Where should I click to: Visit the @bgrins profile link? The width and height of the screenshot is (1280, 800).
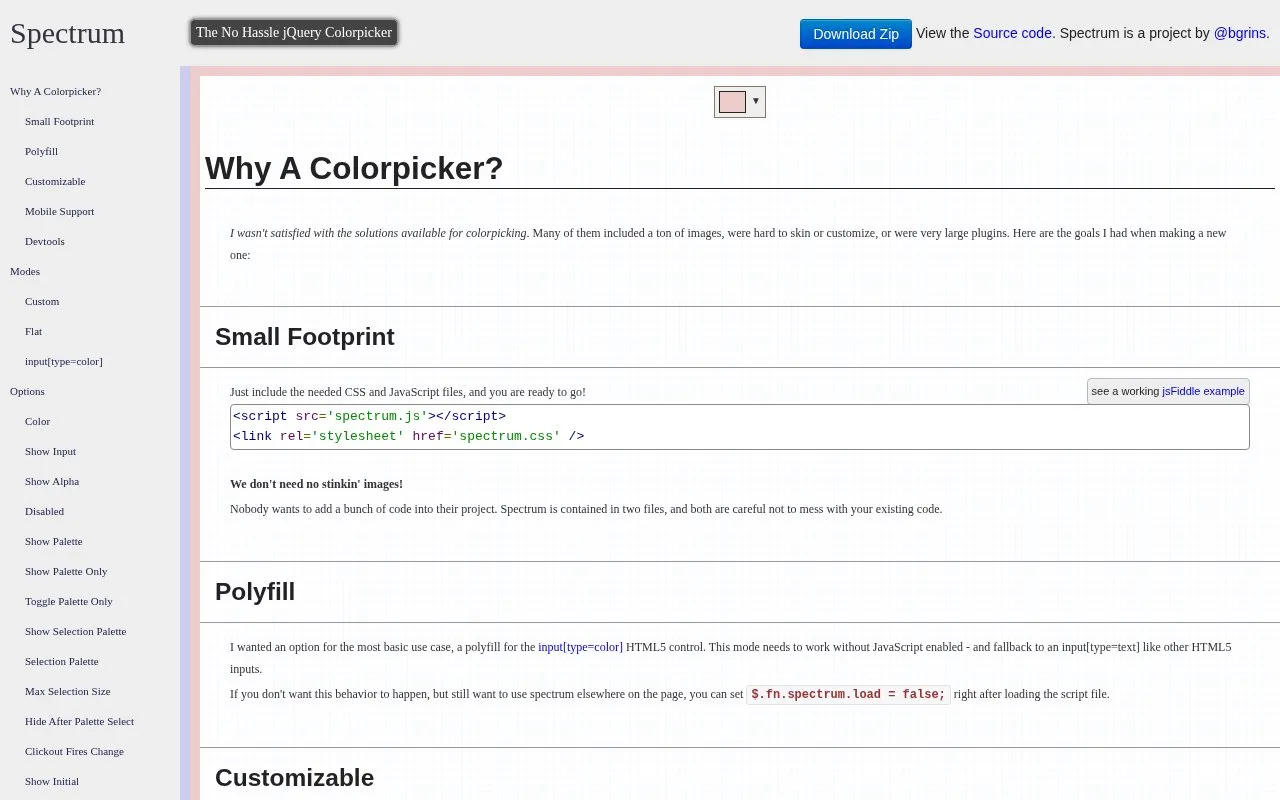tap(1240, 33)
